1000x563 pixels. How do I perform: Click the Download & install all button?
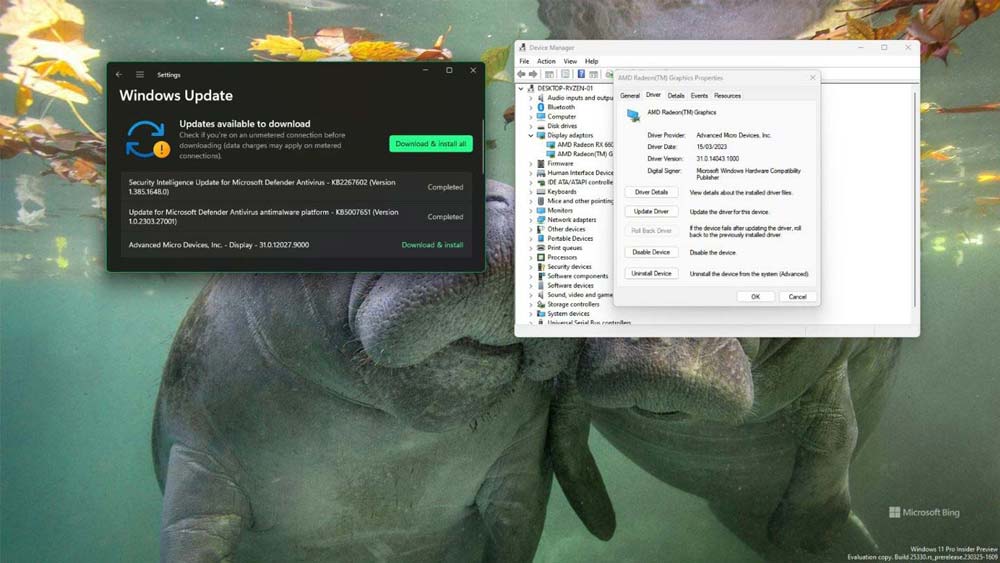[430, 144]
